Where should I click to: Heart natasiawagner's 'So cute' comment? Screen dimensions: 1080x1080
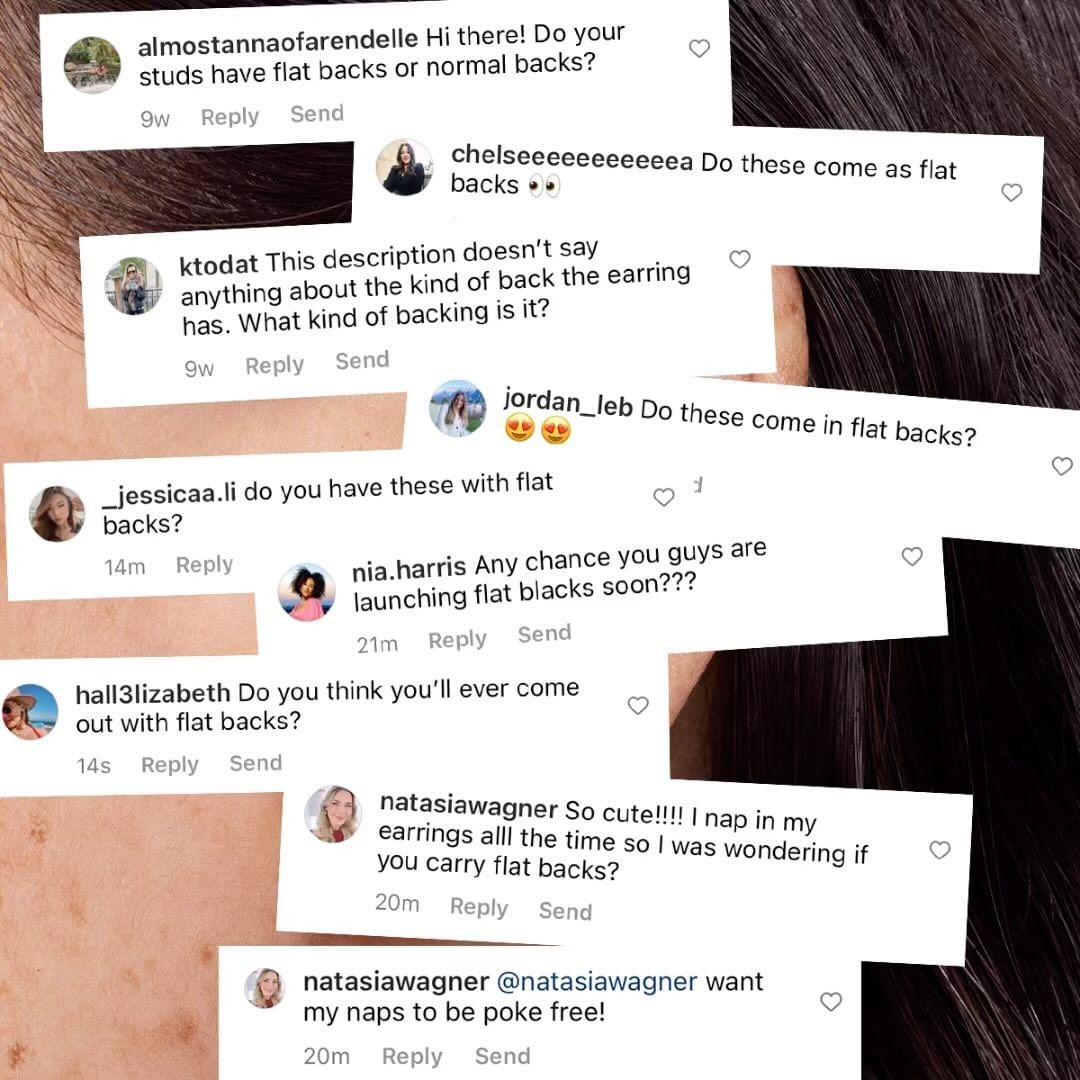(939, 849)
